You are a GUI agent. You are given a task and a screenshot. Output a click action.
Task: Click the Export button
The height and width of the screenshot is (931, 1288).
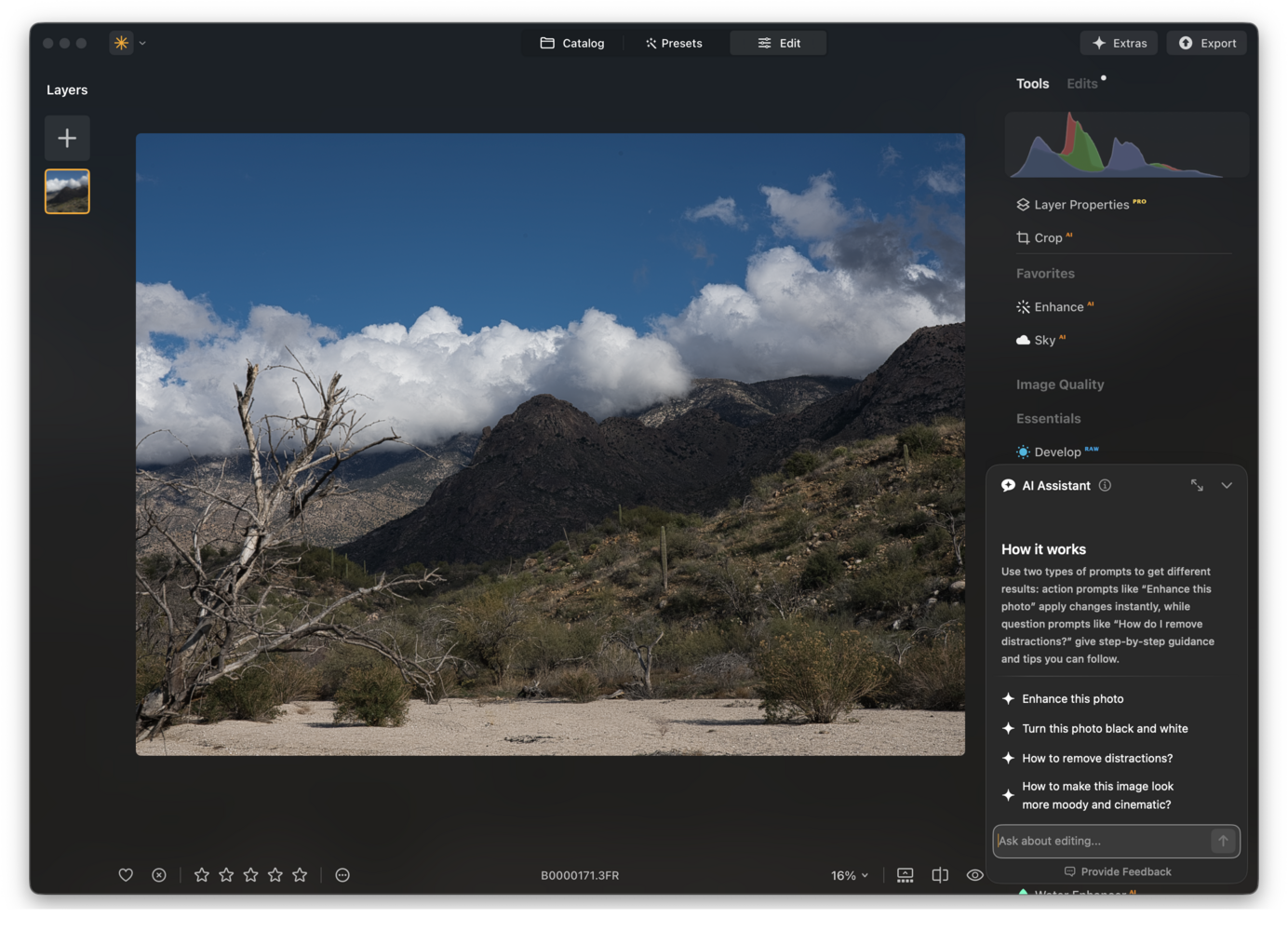coord(1207,44)
